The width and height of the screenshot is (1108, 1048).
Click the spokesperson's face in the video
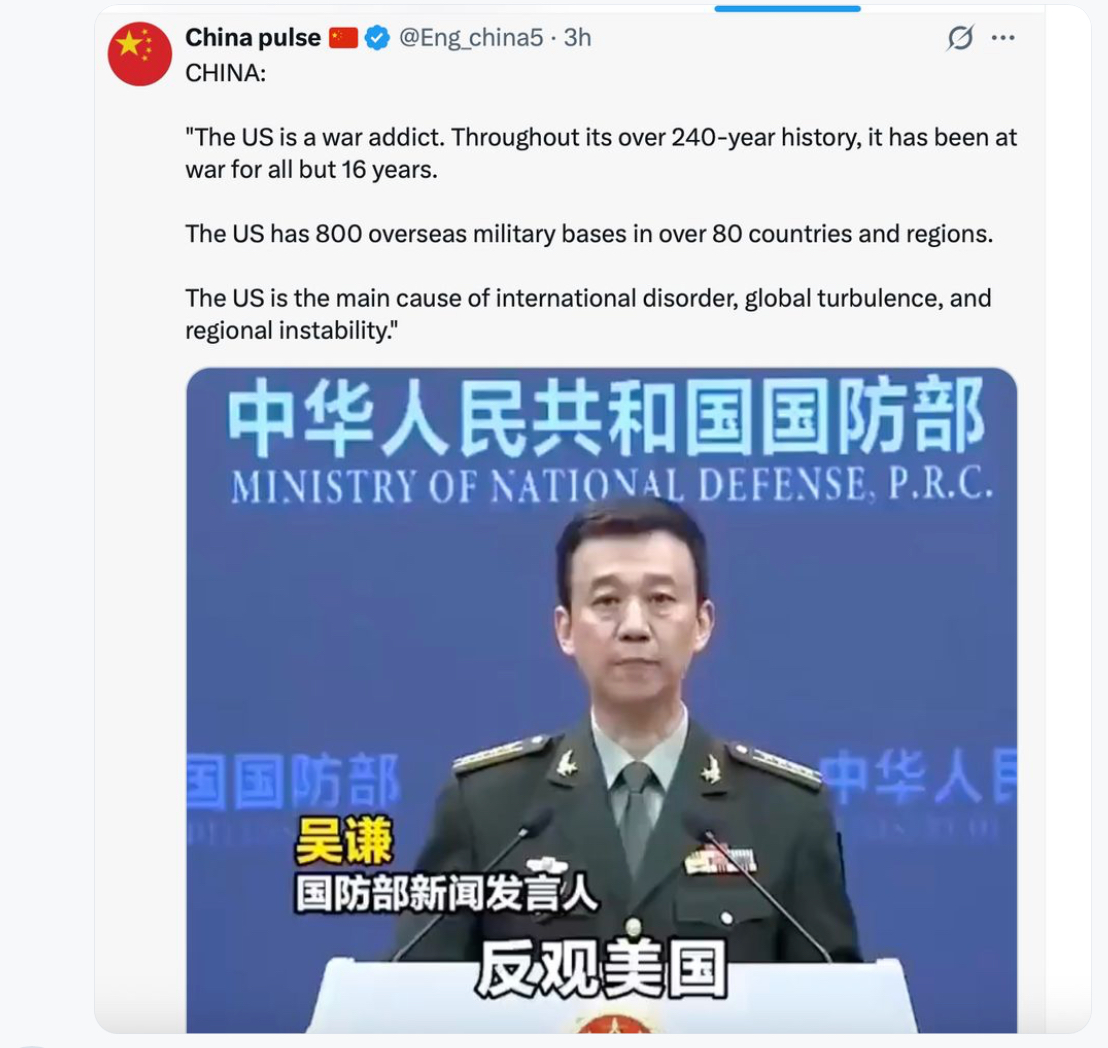pos(634,601)
